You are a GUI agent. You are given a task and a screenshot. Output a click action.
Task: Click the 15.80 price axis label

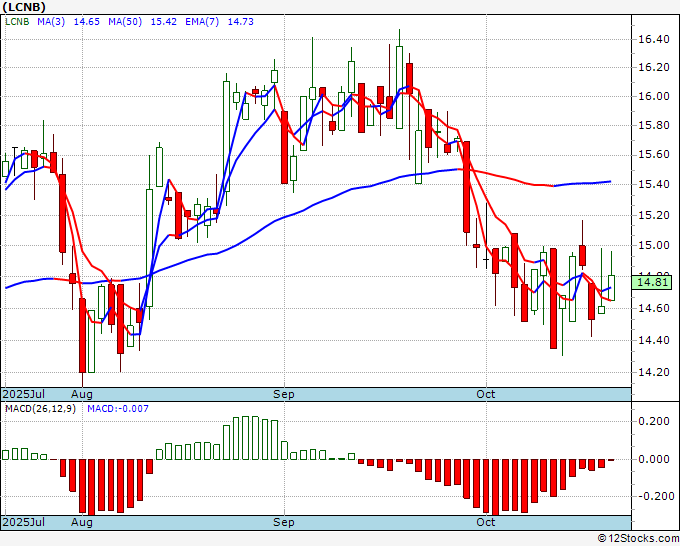(x=654, y=126)
